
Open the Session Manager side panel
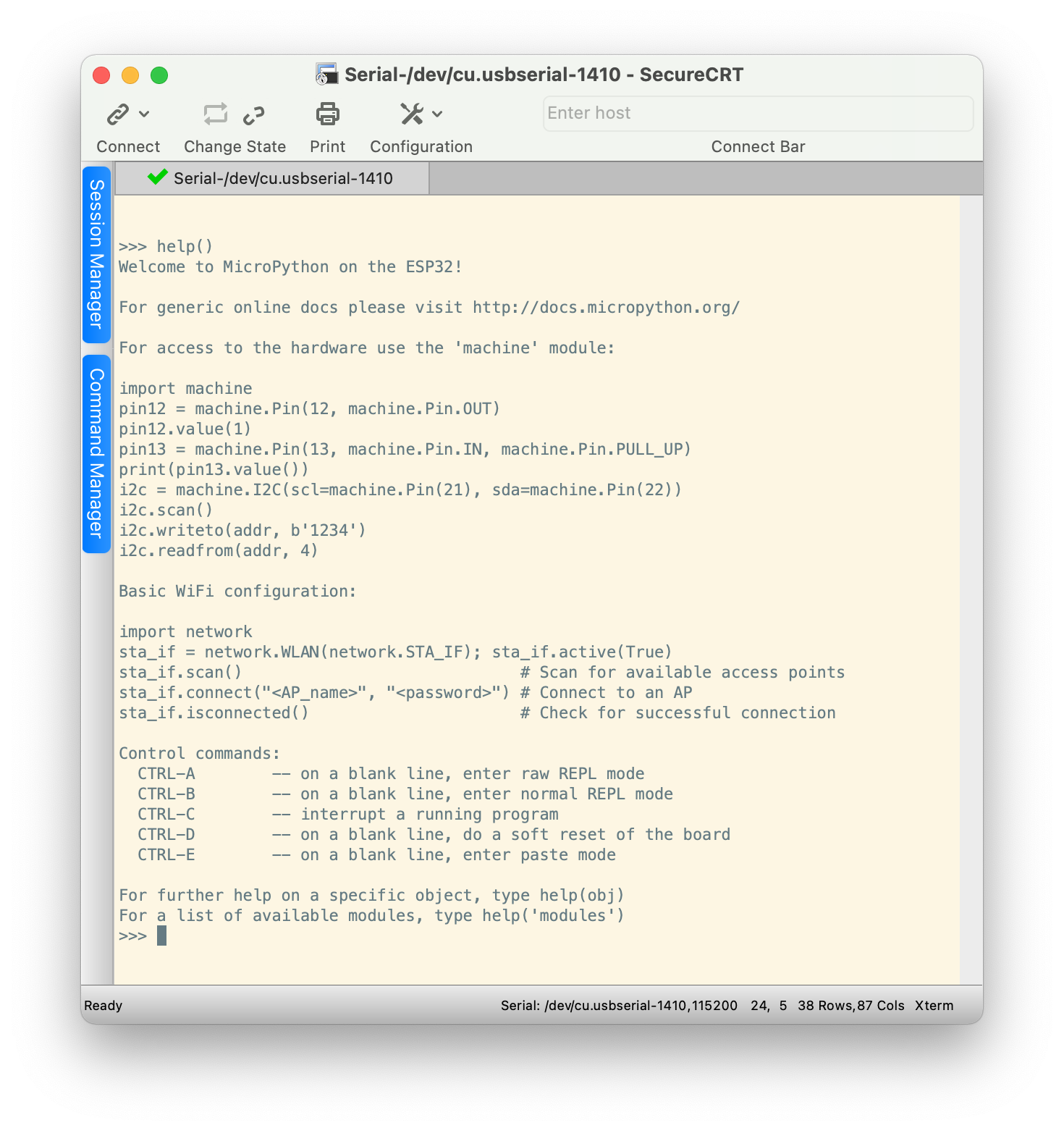pos(97,254)
